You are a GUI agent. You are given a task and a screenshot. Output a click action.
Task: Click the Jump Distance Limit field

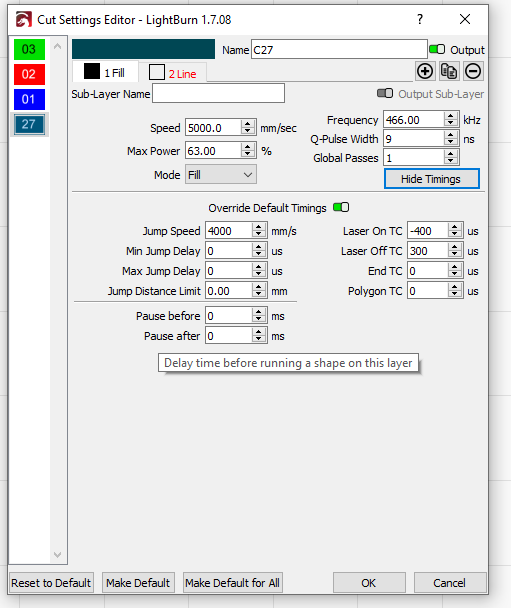(229, 291)
